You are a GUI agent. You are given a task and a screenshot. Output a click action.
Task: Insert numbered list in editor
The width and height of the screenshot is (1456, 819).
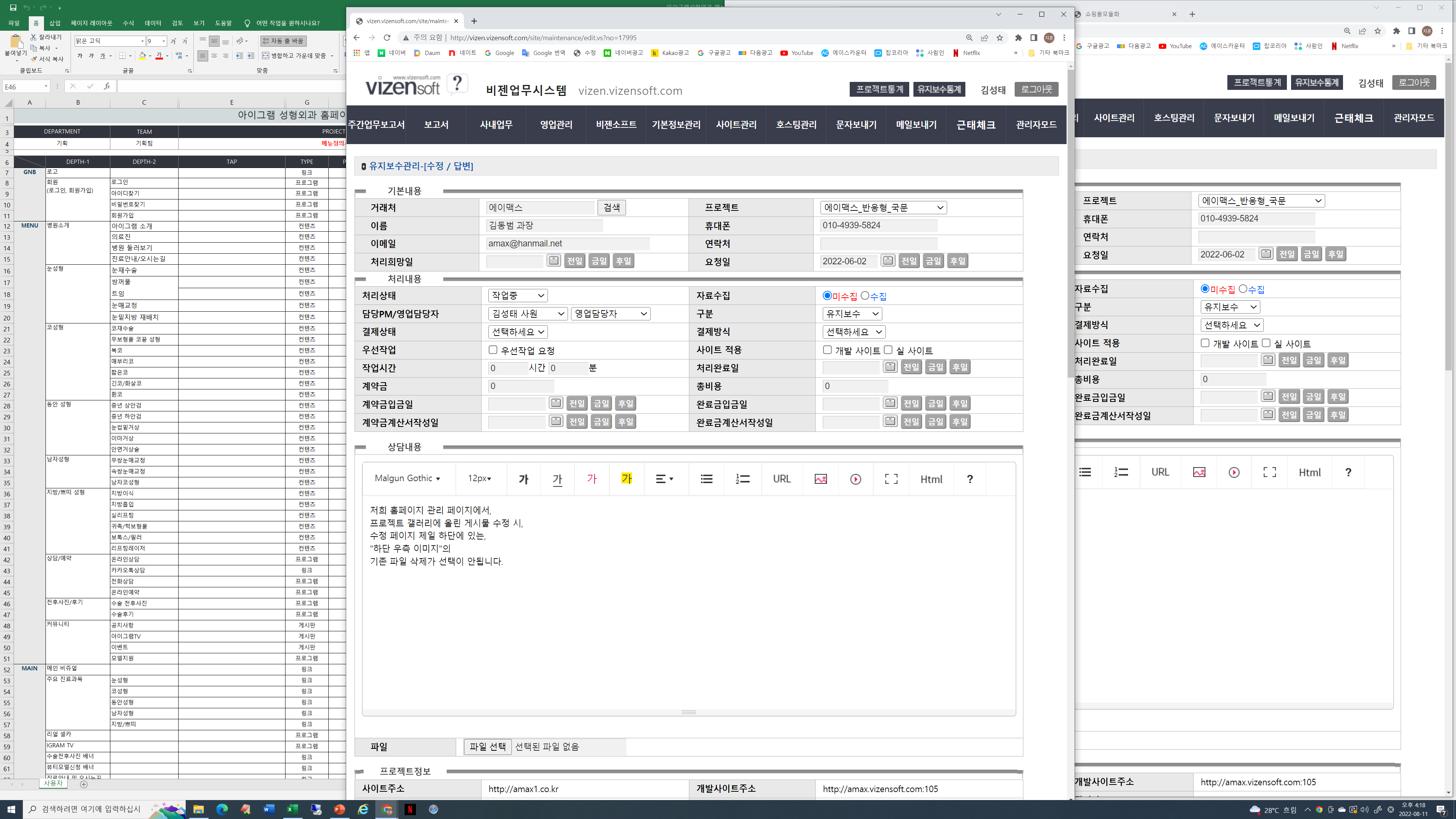[x=742, y=479]
